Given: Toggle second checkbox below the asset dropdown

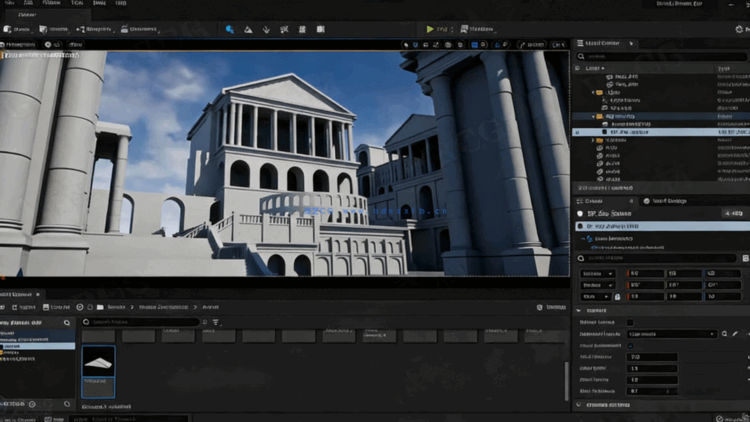Looking at the screenshot, I should (630, 345).
